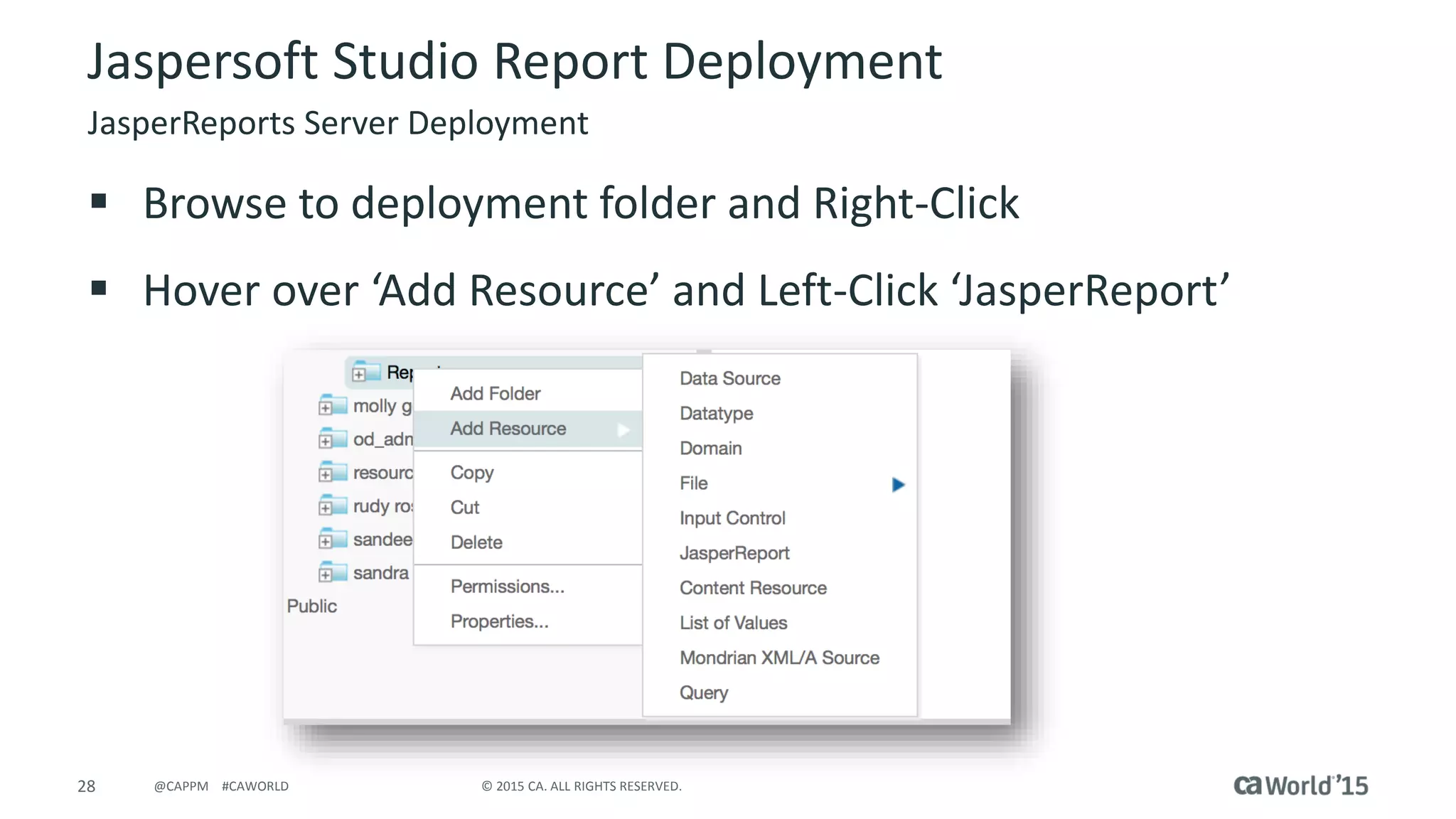Select the od_adn tree item
1456x819 pixels.
[382, 439]
